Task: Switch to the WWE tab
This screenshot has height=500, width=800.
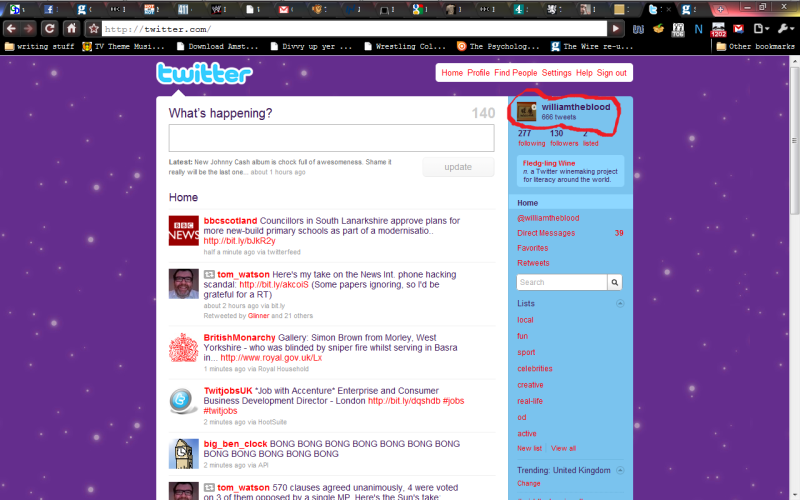Action: (219, 9)
